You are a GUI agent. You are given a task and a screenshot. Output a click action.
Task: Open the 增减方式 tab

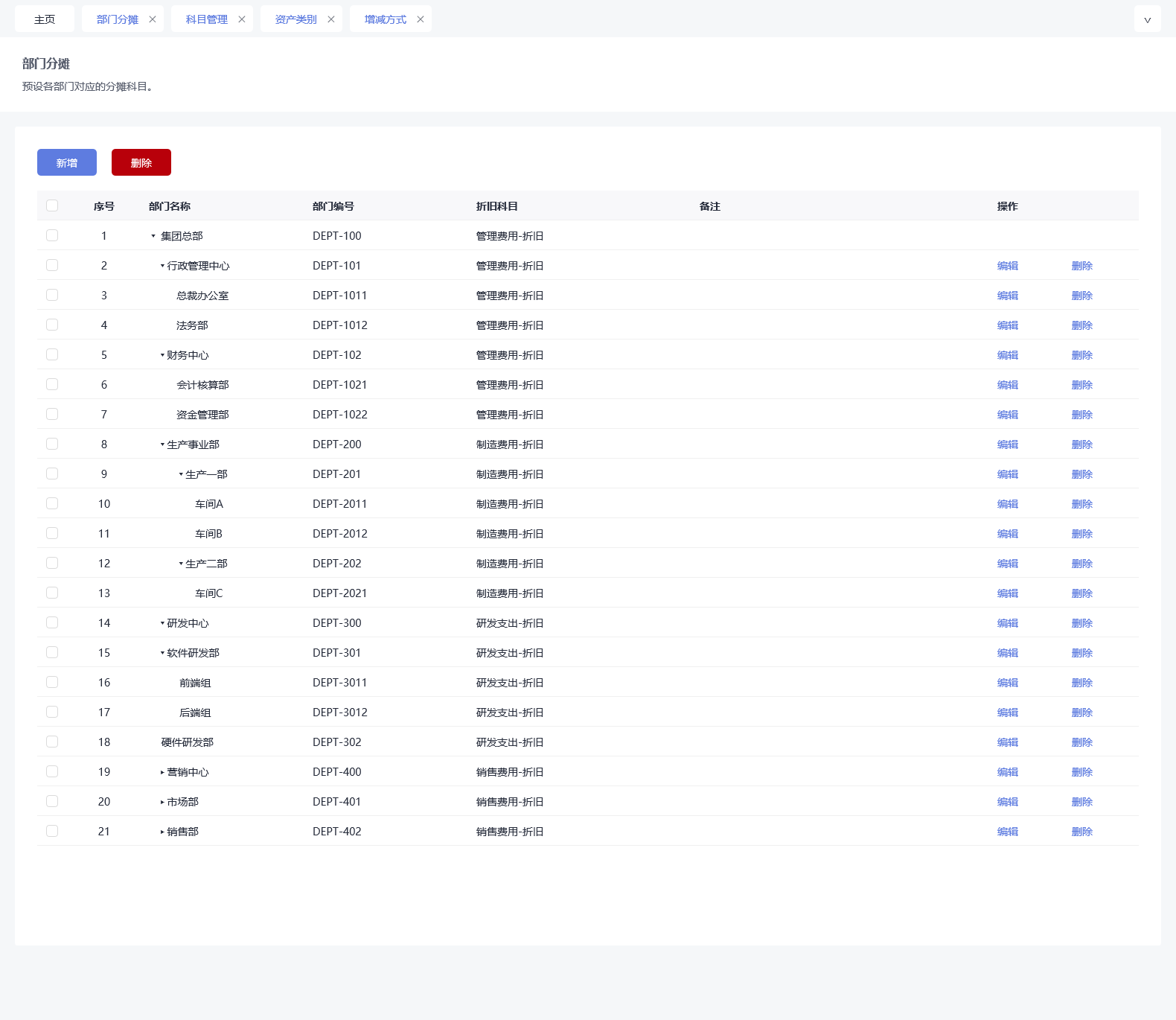tap(386, 19)
